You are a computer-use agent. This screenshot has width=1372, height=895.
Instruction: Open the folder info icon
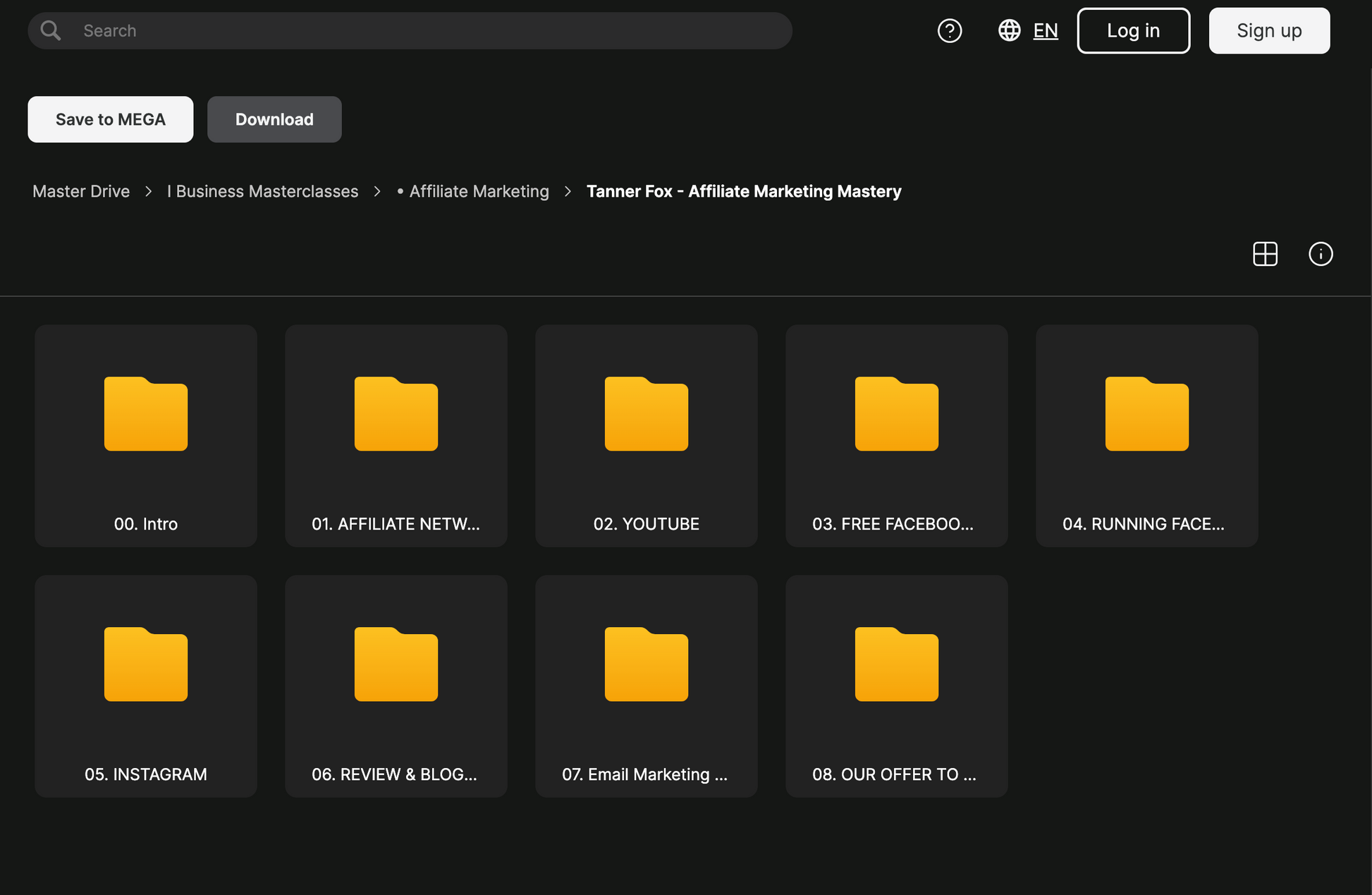tap(1321, 254)
